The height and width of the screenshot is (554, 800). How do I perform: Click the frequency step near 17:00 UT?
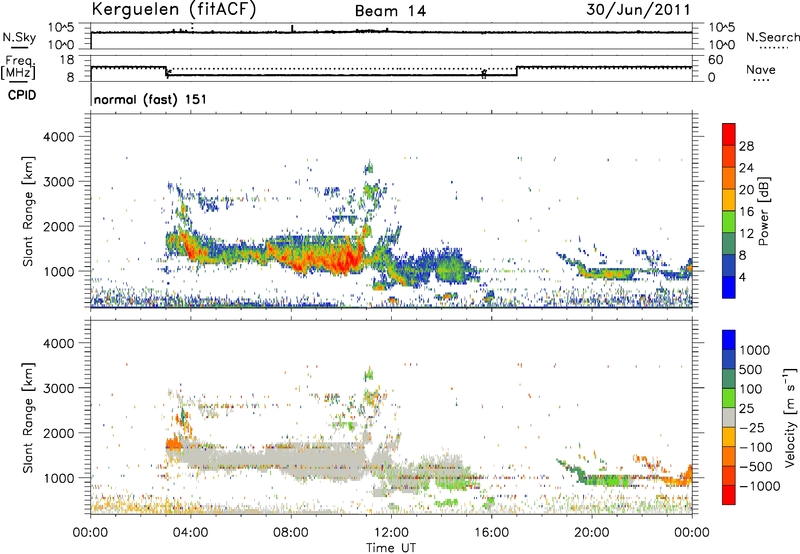tap(517, 71)
